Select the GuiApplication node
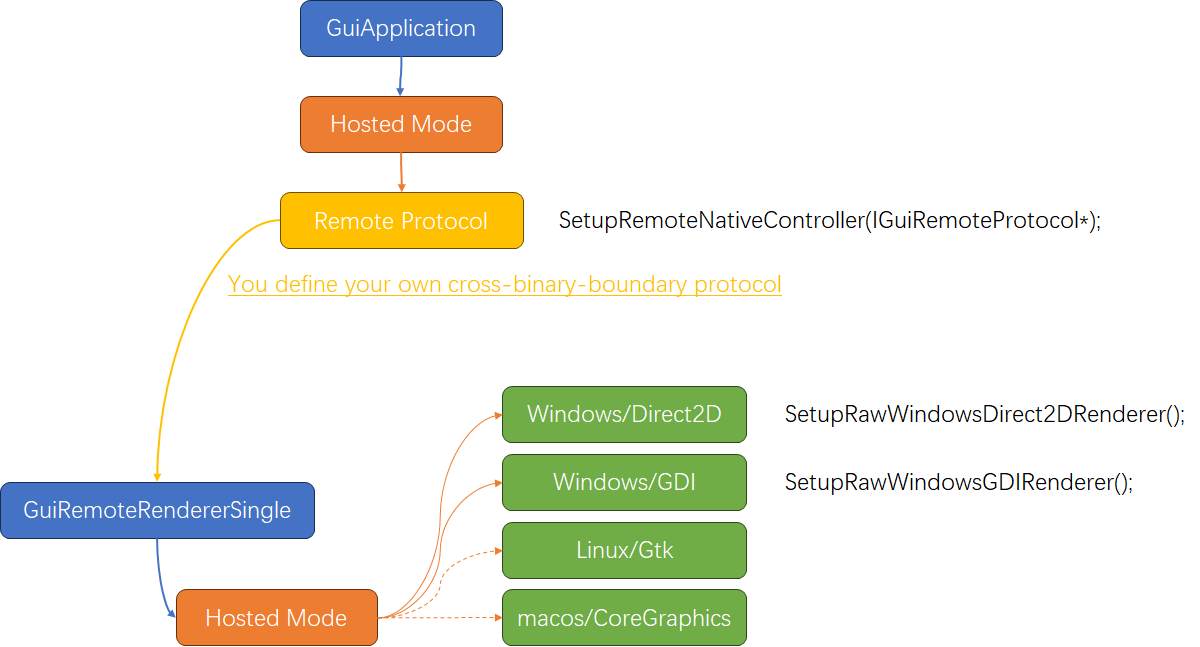 (x=401, y=28)
